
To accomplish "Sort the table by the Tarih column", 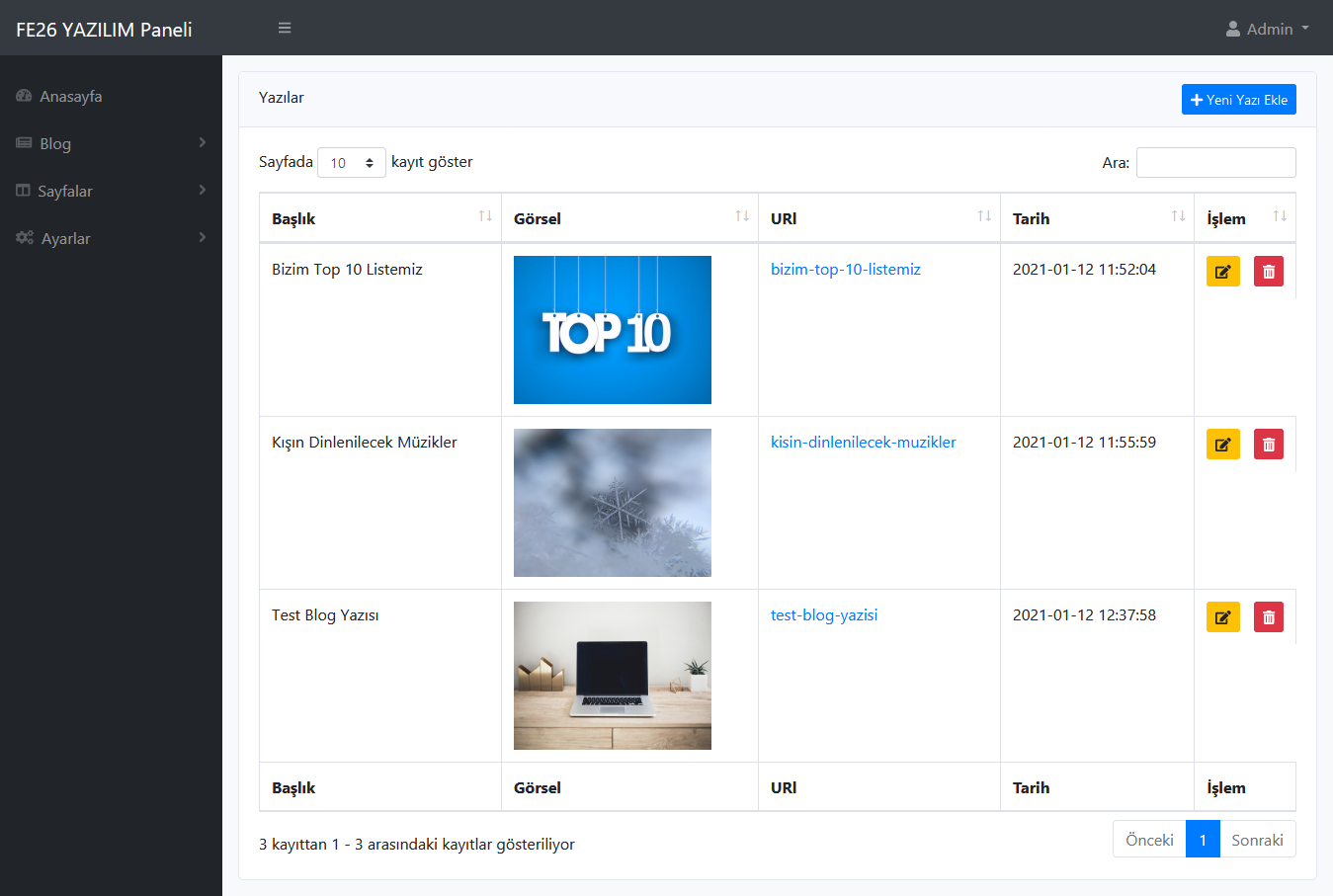I will [1097, 218].
